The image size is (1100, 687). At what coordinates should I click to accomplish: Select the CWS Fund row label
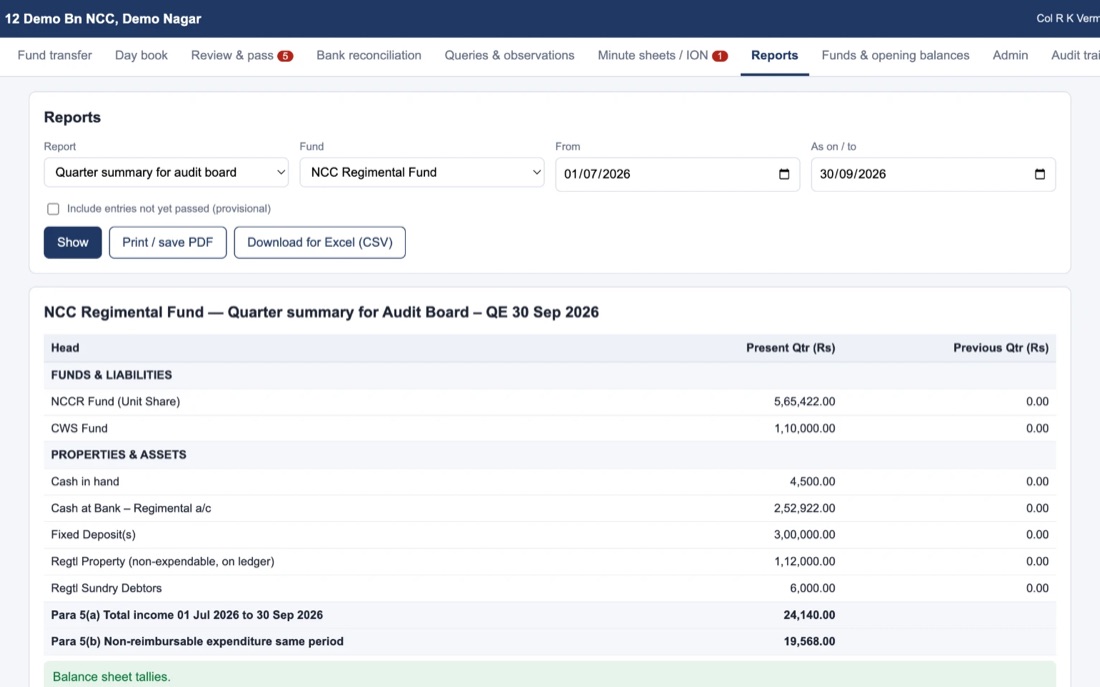79,428
